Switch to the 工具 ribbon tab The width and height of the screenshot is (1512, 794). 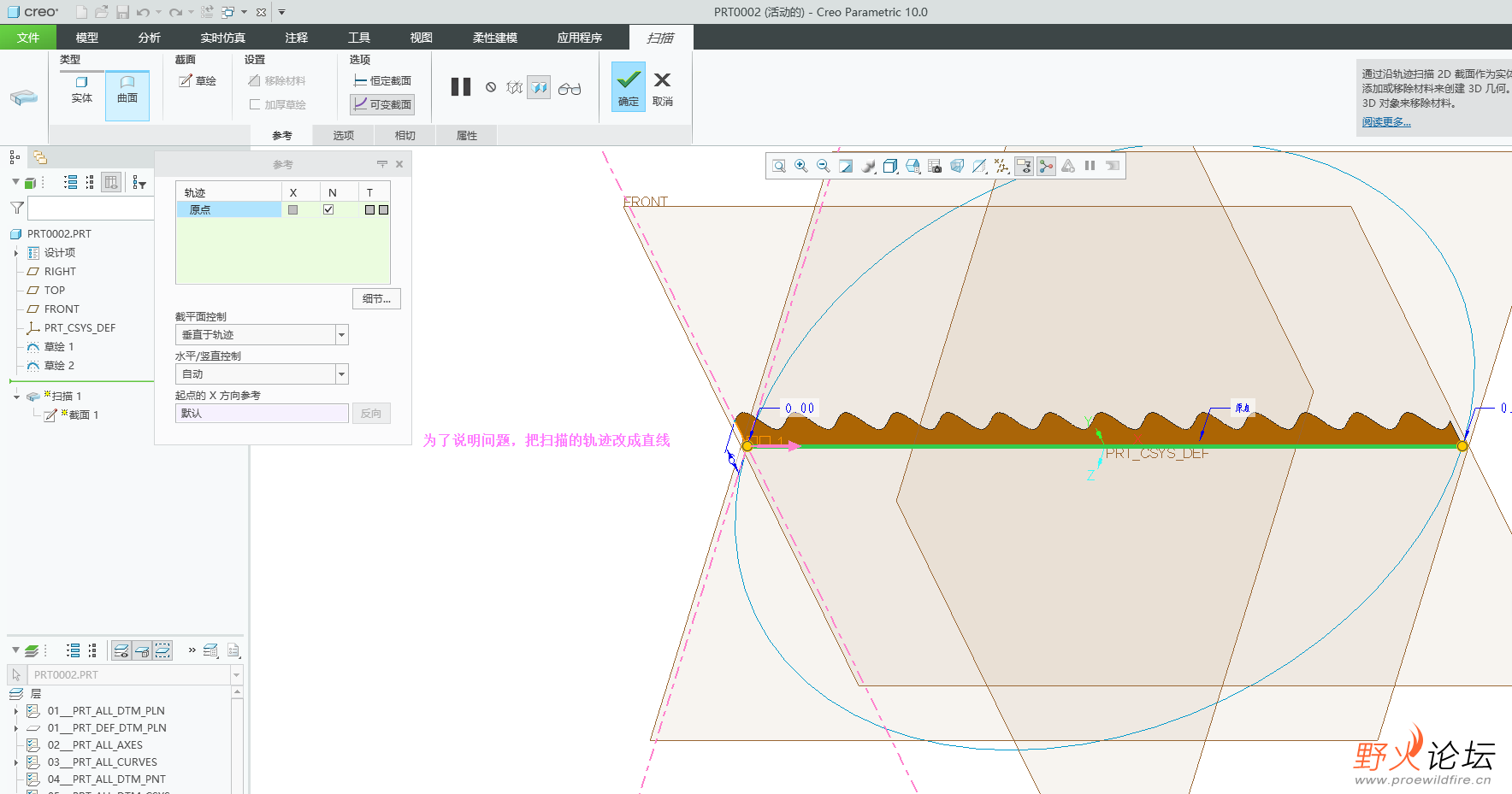[359, 38]
